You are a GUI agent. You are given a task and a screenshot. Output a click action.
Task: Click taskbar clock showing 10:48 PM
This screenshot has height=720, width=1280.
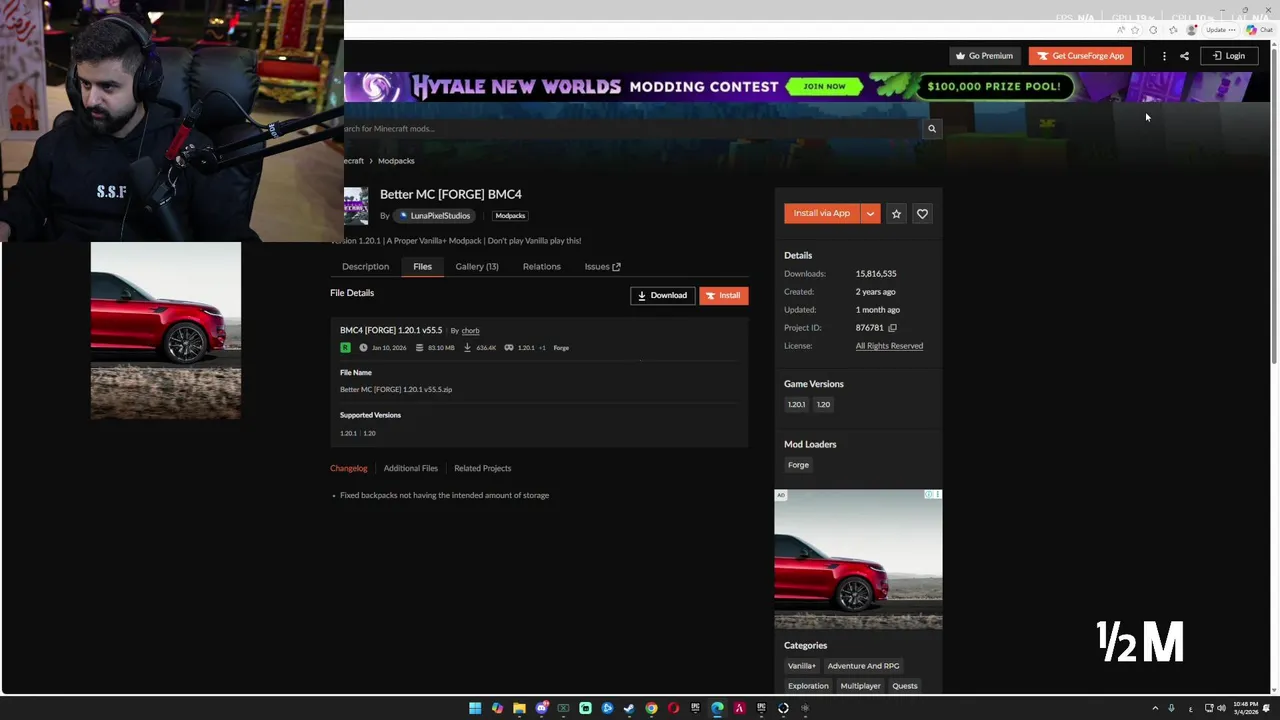pos(1246,708)
